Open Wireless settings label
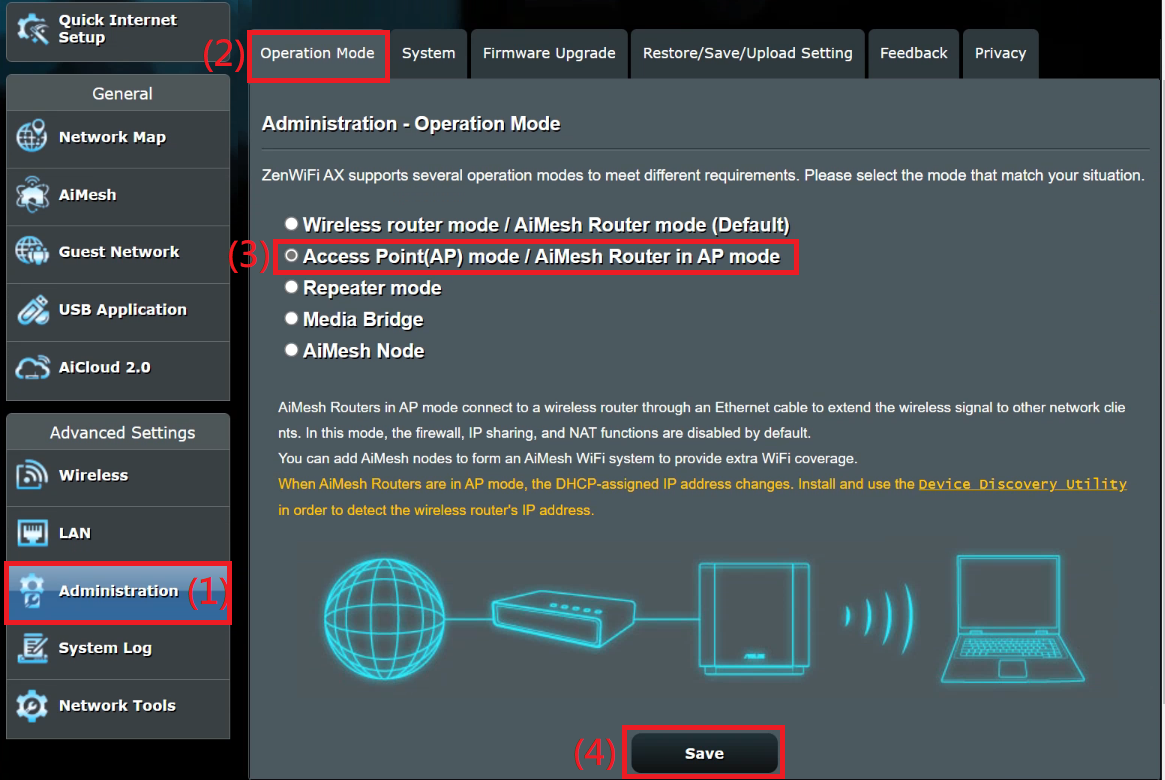The width and height of the screenshot is (1165, 780). 94,475
